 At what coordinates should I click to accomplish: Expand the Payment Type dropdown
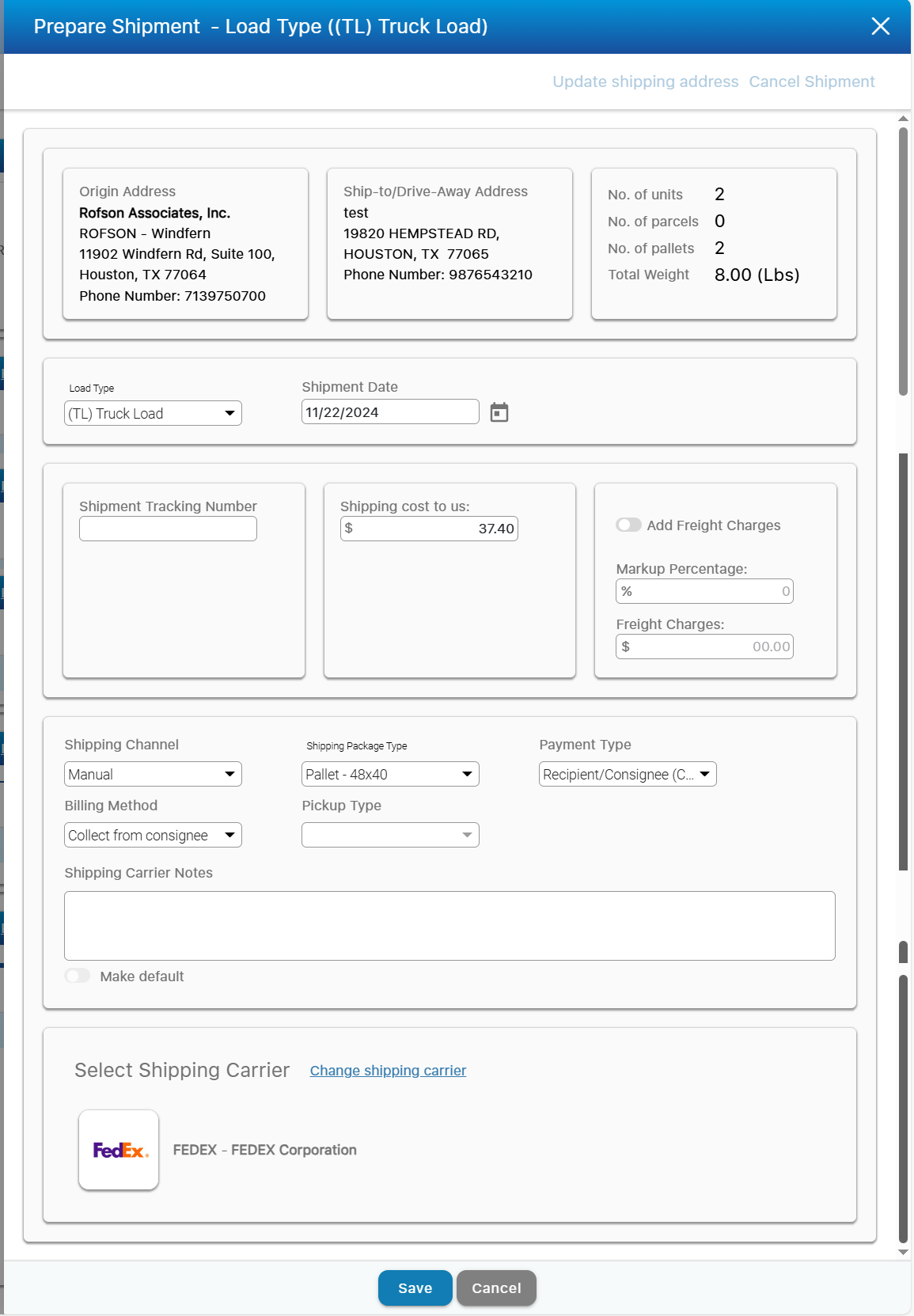(628, 774)
